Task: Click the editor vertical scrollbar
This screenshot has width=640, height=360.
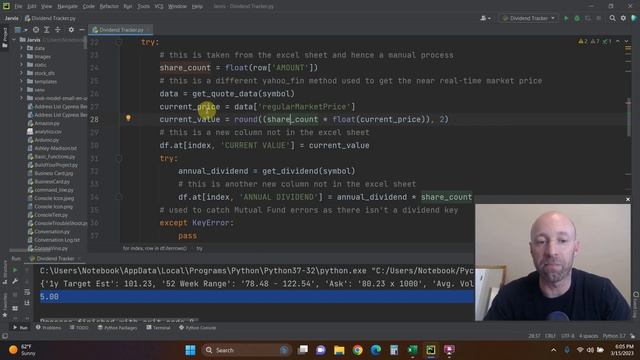Action: point(629,118)
